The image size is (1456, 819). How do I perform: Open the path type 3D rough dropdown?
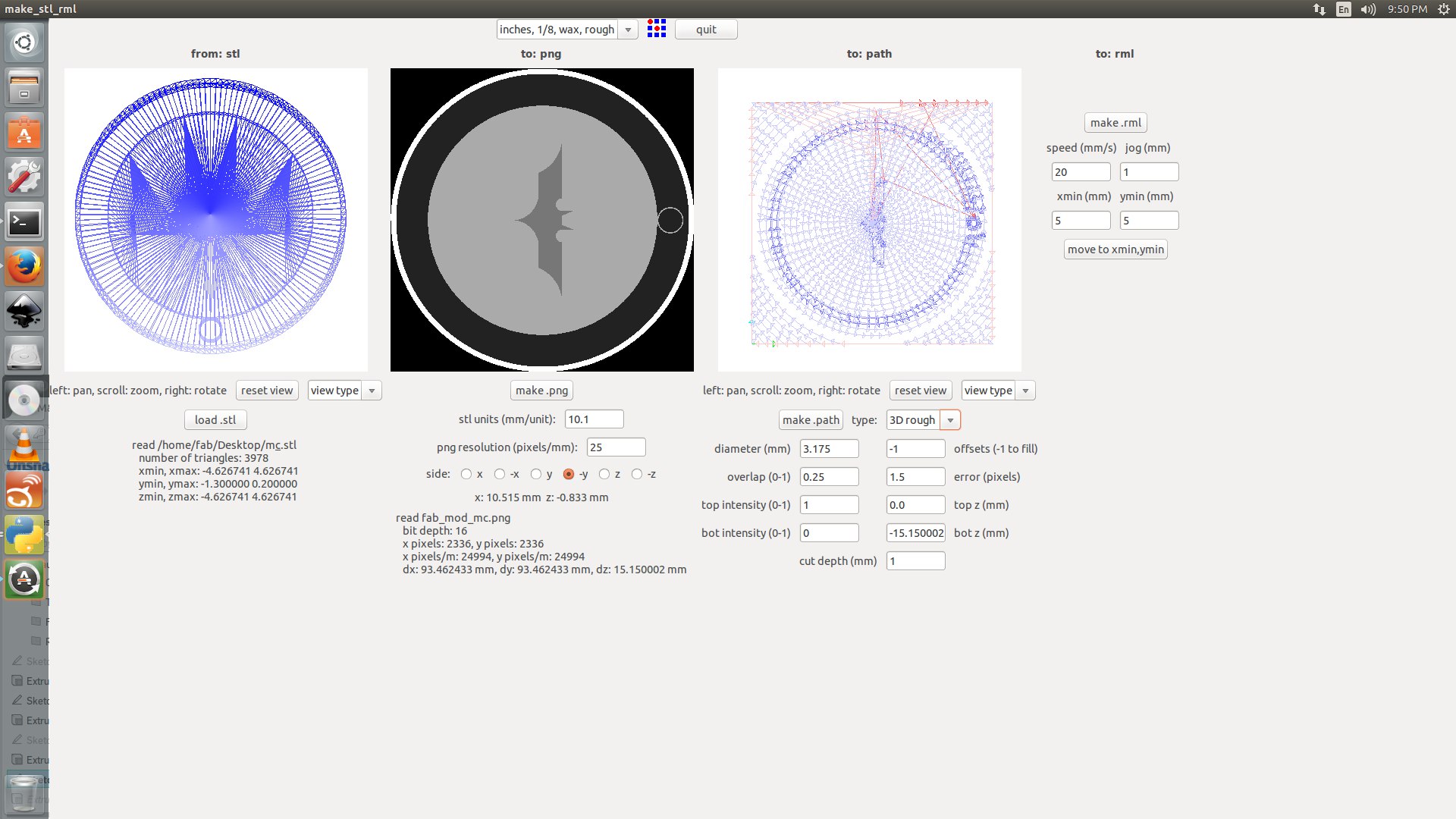[x=950, y=420]
